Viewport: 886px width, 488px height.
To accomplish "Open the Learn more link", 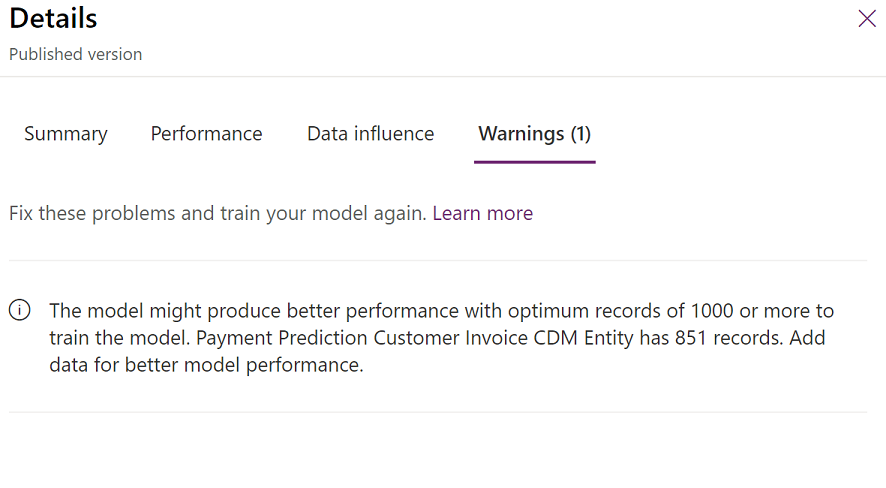I will pos(482,213).
